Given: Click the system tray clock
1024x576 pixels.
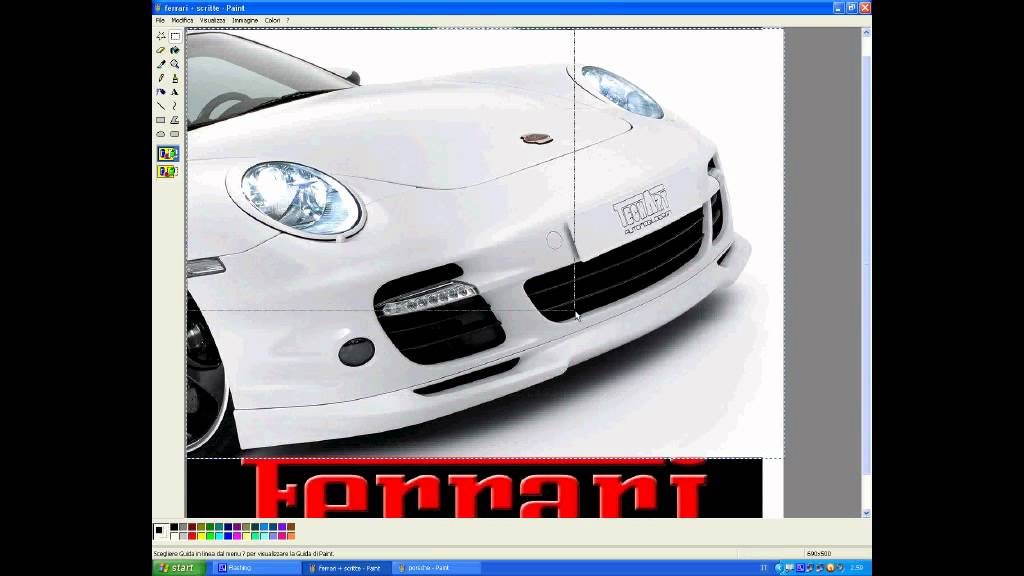Looking at the screenshot, I should click(857, 568).
